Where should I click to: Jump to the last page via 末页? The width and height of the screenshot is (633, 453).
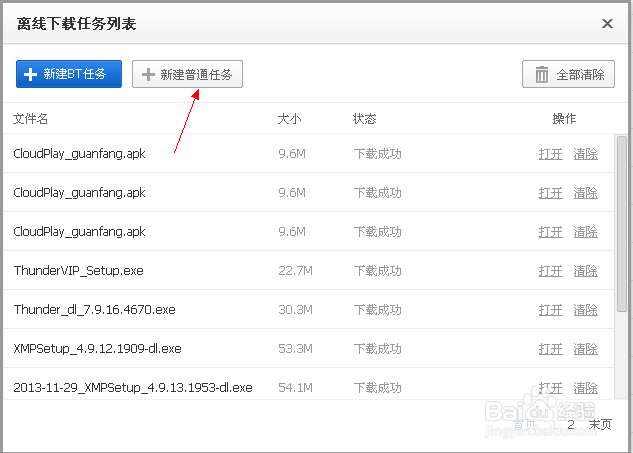600,424
